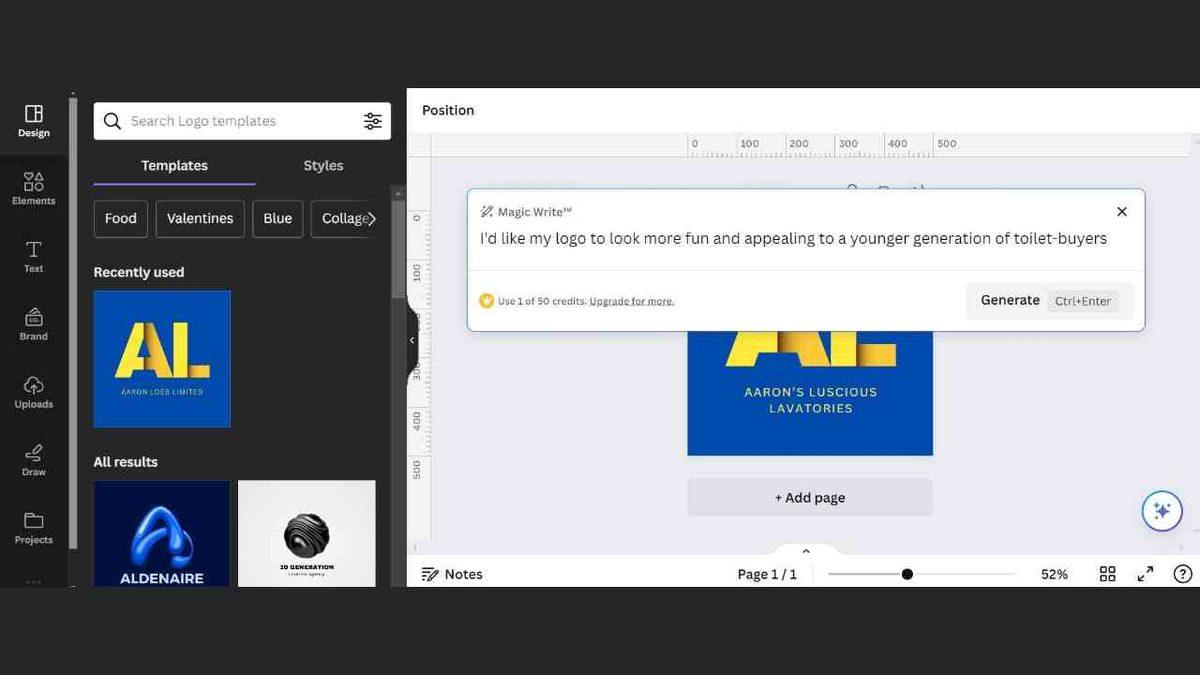Open the Brand kit panel

click(33, 324)
